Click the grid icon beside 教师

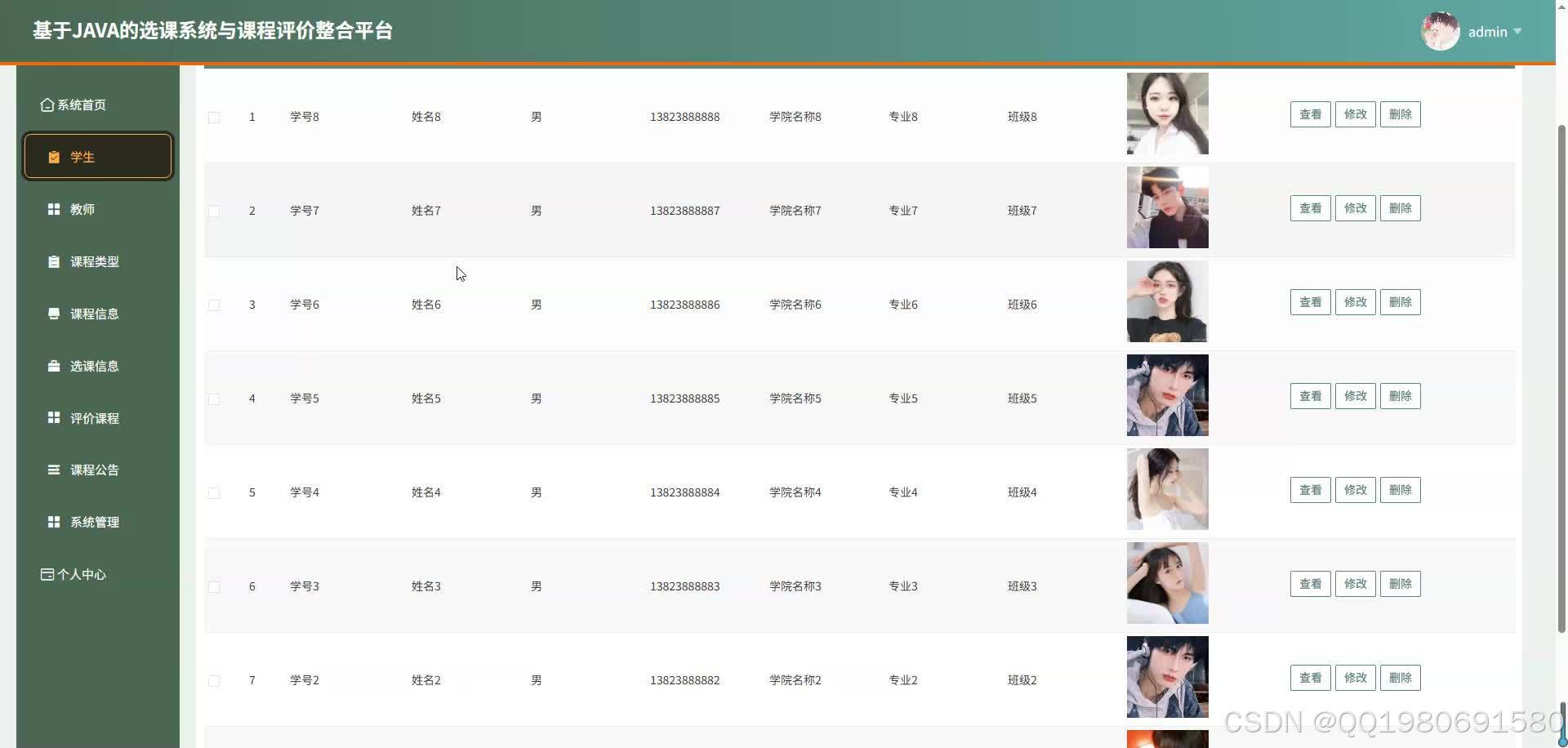(54, 209)
